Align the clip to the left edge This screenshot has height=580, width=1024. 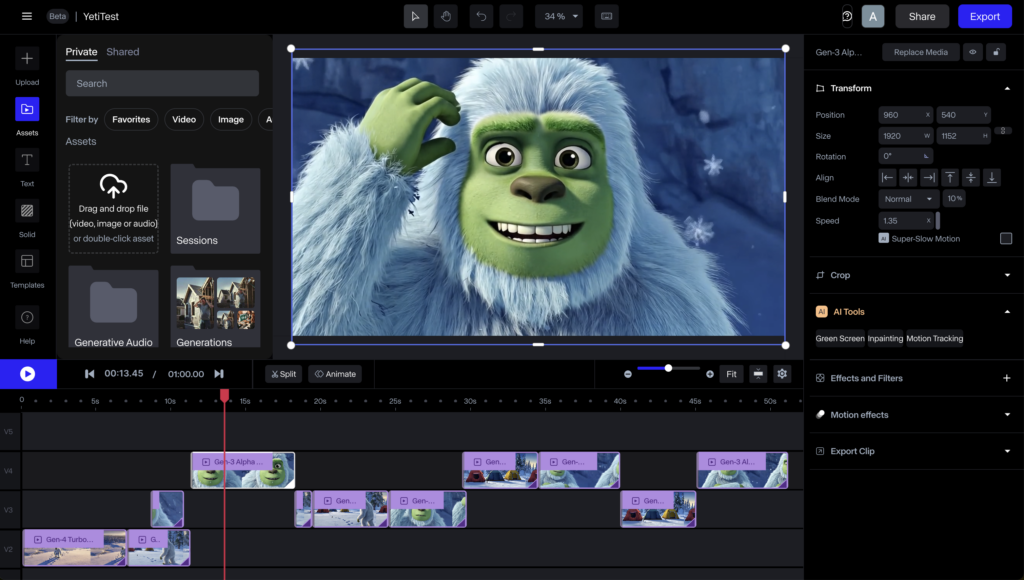[887, 178]
